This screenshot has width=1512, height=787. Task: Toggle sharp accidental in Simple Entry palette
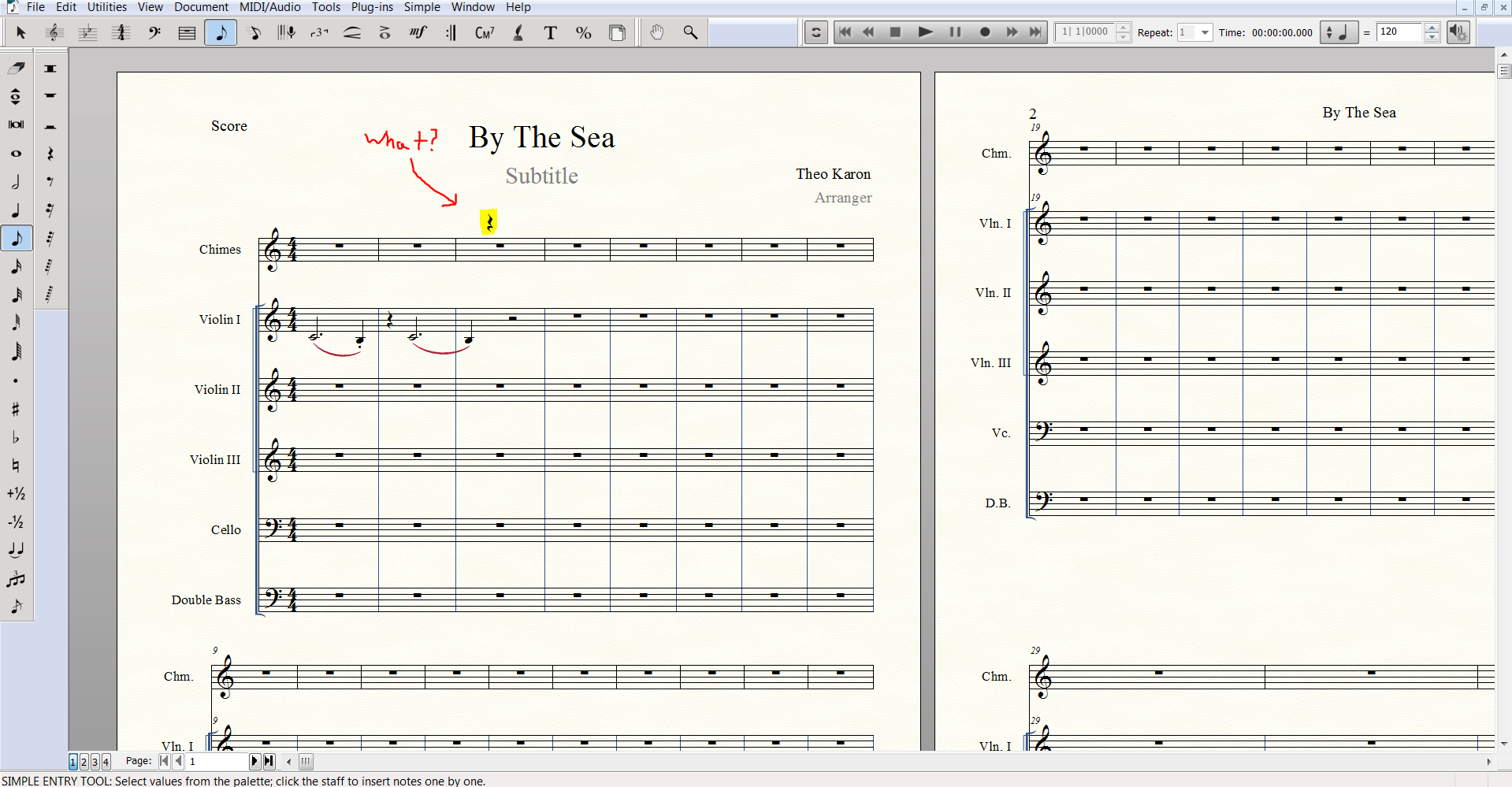point(16,409)
